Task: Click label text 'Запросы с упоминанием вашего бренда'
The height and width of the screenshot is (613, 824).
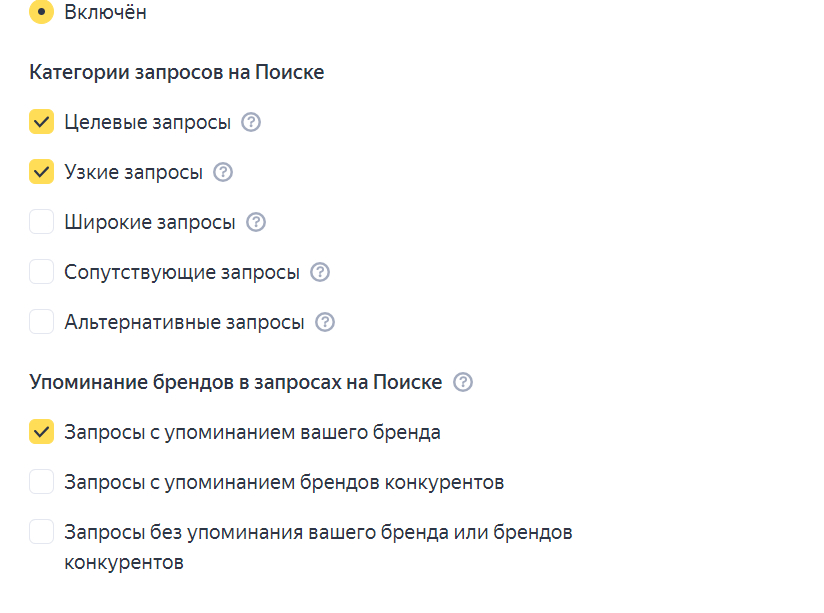Action: pos(252,432)
